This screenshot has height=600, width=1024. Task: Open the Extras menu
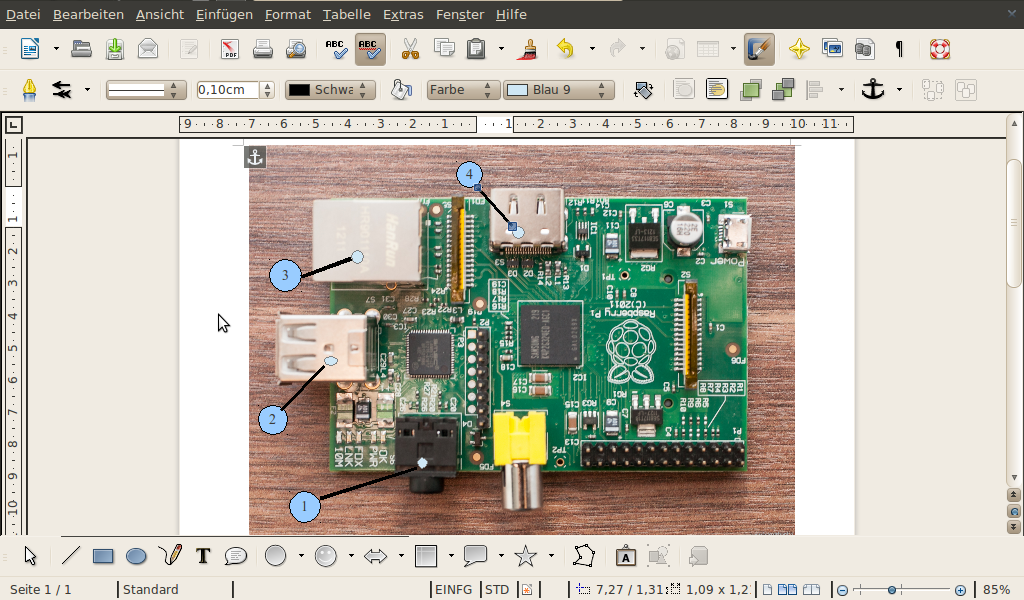(x=403, y=14)
